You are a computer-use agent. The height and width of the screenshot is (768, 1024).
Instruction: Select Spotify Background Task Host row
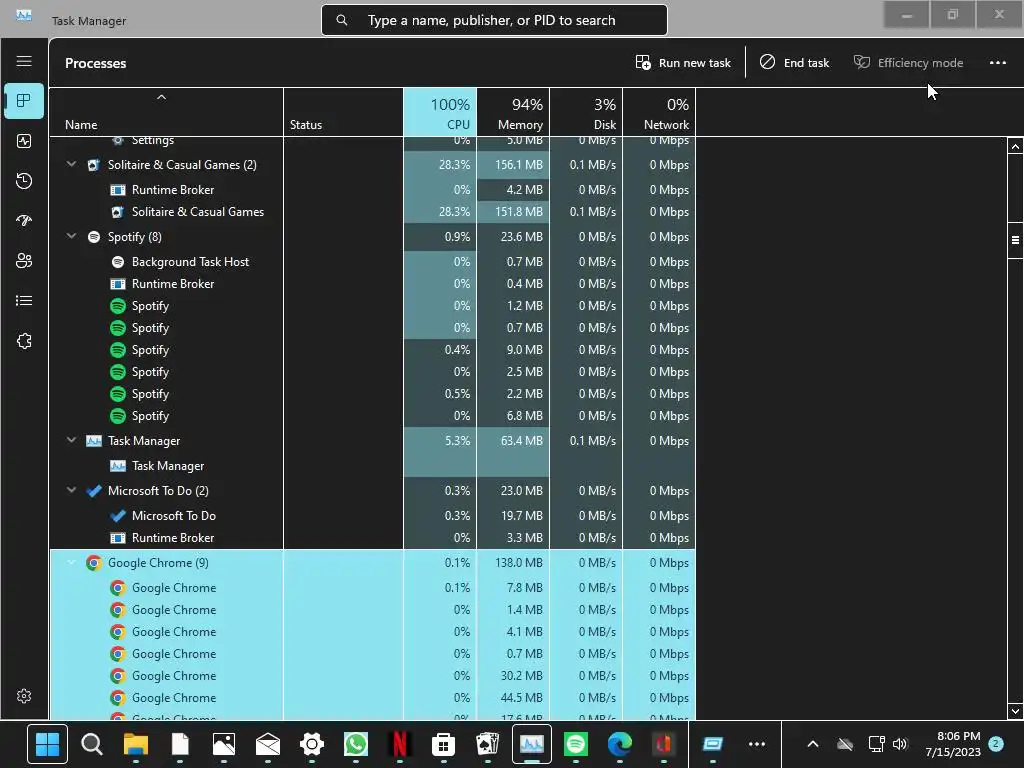[372, 261]
